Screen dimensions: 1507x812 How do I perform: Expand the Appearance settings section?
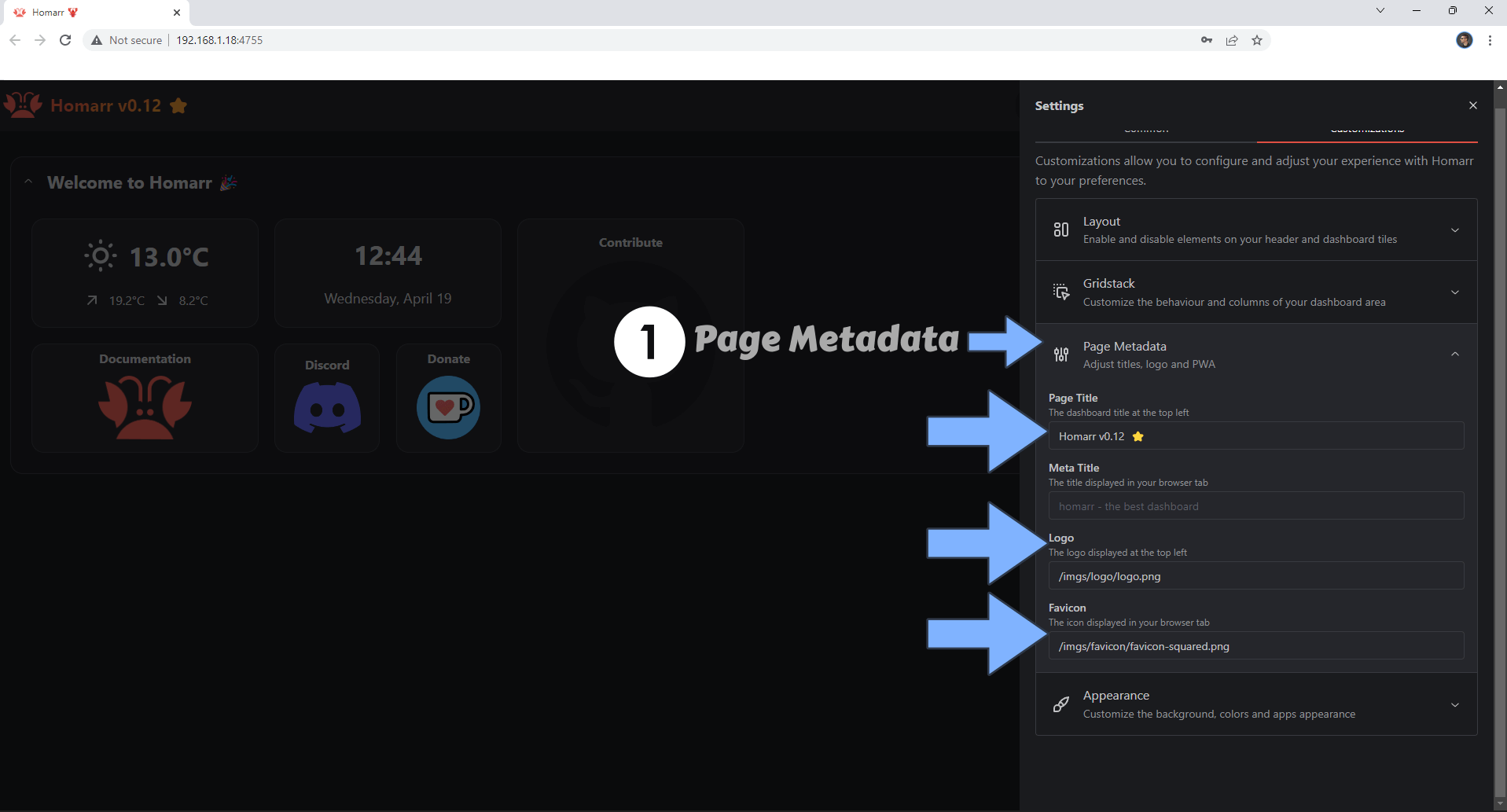(x=1255, y=704)
